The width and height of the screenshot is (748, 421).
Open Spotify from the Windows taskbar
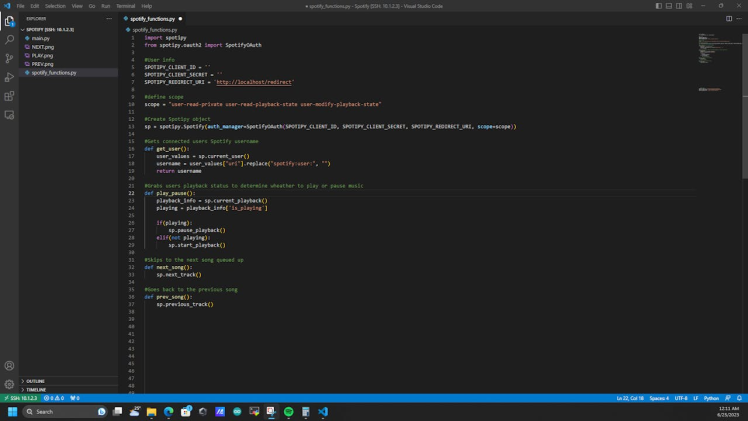point(288,411)
